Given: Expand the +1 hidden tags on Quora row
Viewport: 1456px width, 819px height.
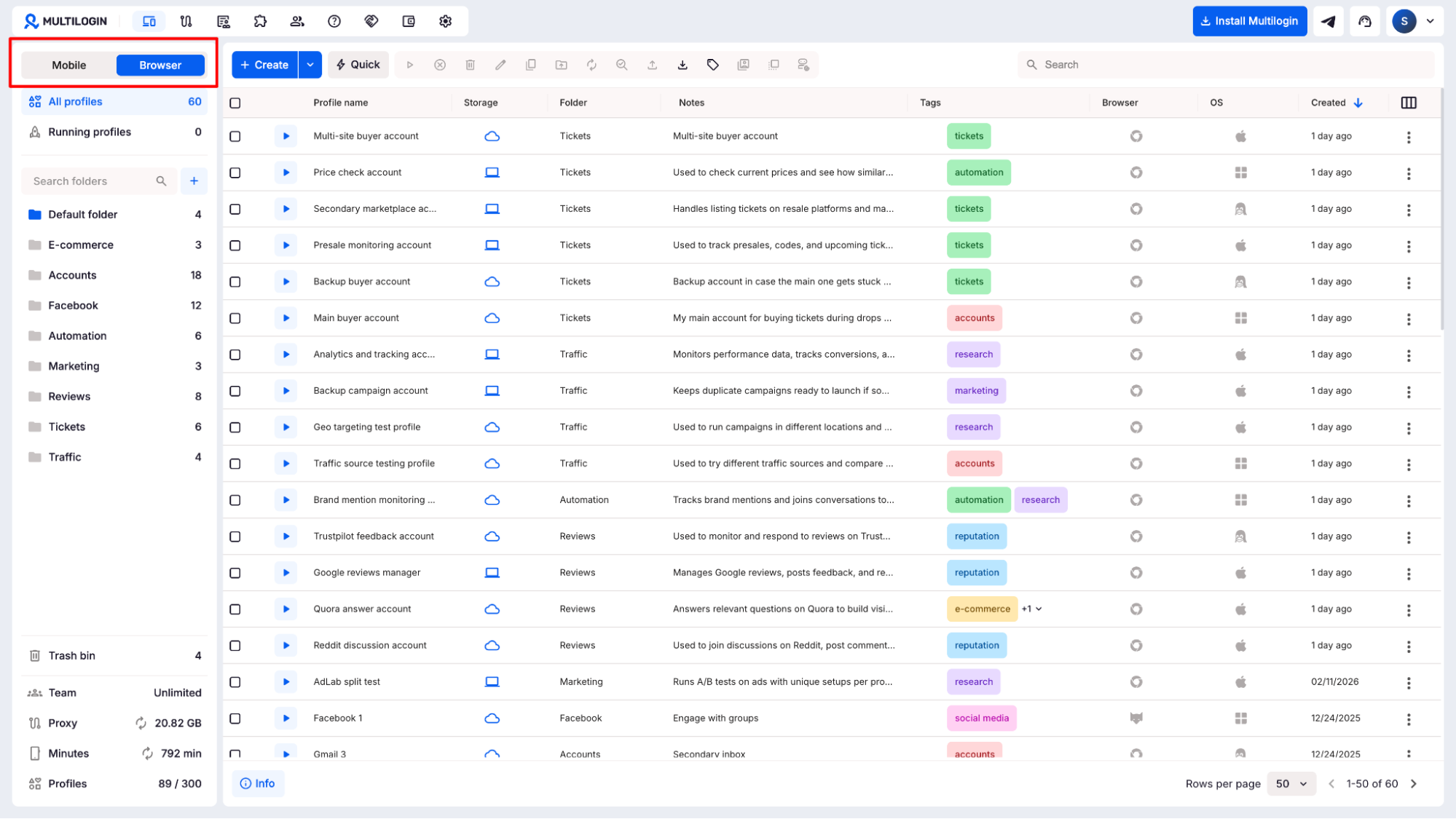Looking at the screenshot, I should click(1031, 609).
